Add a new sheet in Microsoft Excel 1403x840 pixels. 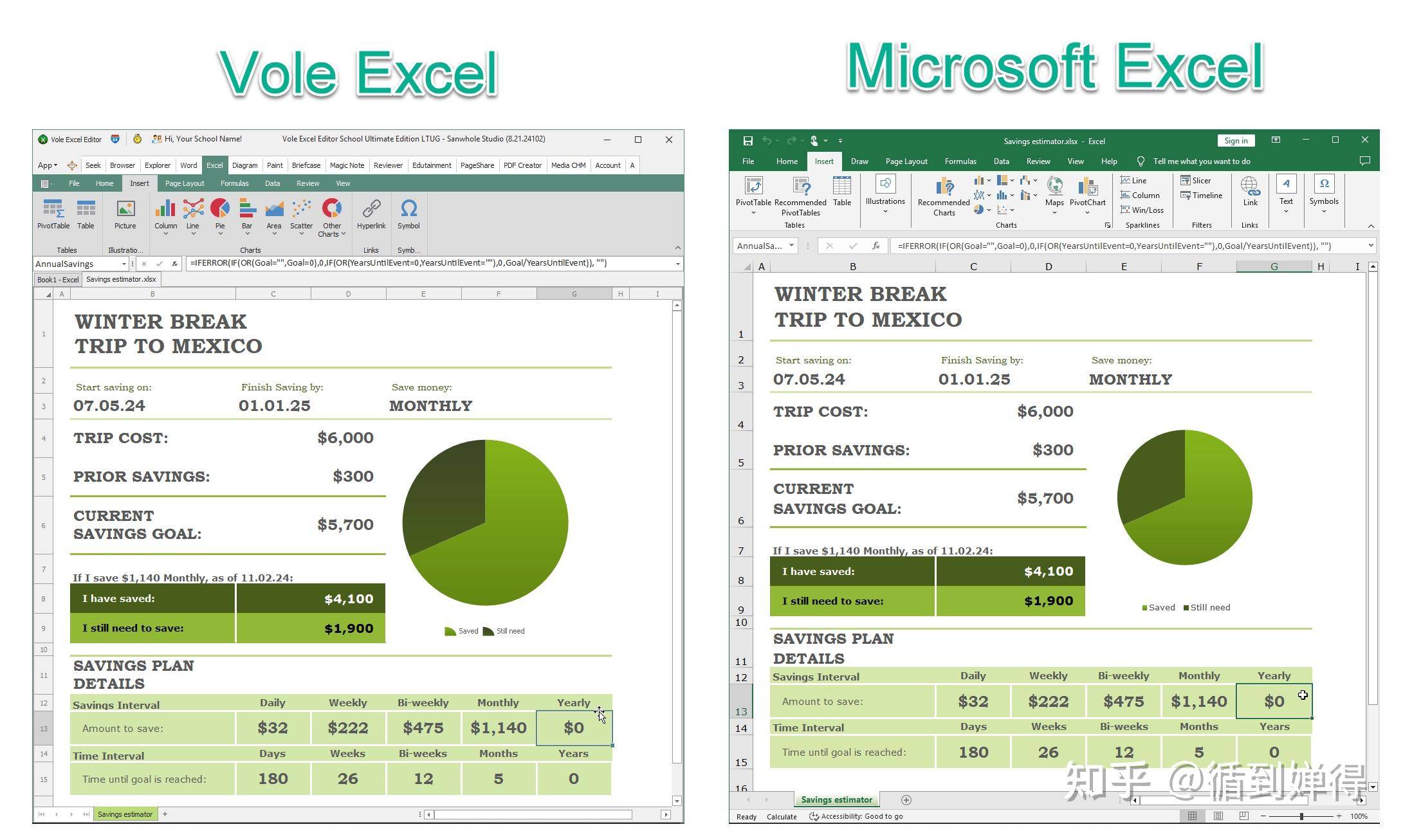point(906,800)
